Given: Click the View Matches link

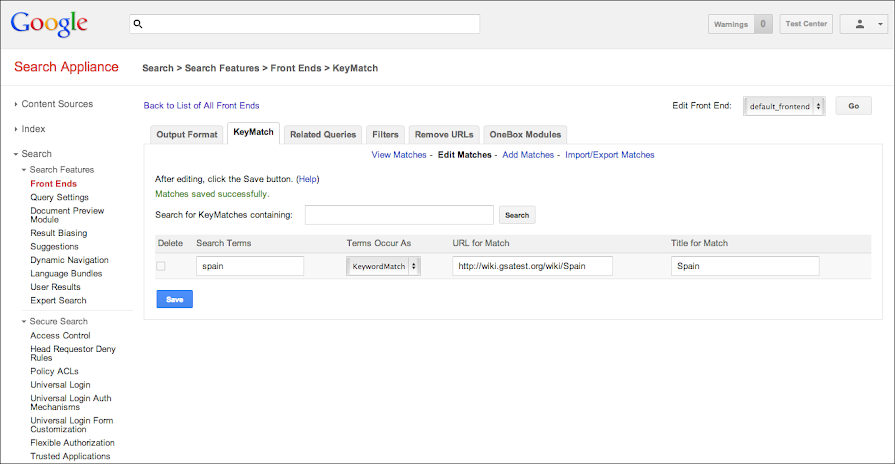Looking at the screenshot, I should point(399,155).
